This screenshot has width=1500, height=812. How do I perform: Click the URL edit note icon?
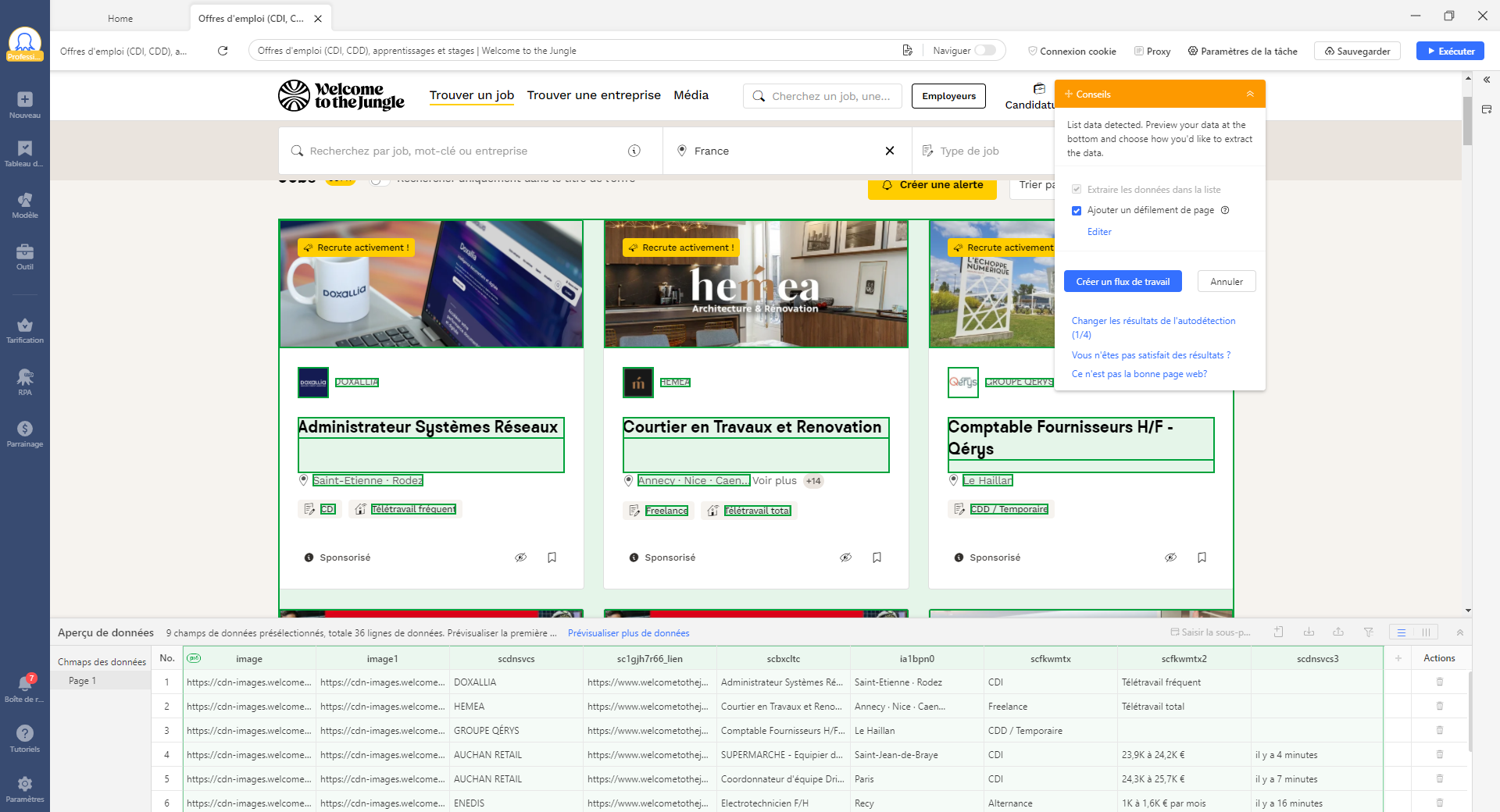coord(907,51)
